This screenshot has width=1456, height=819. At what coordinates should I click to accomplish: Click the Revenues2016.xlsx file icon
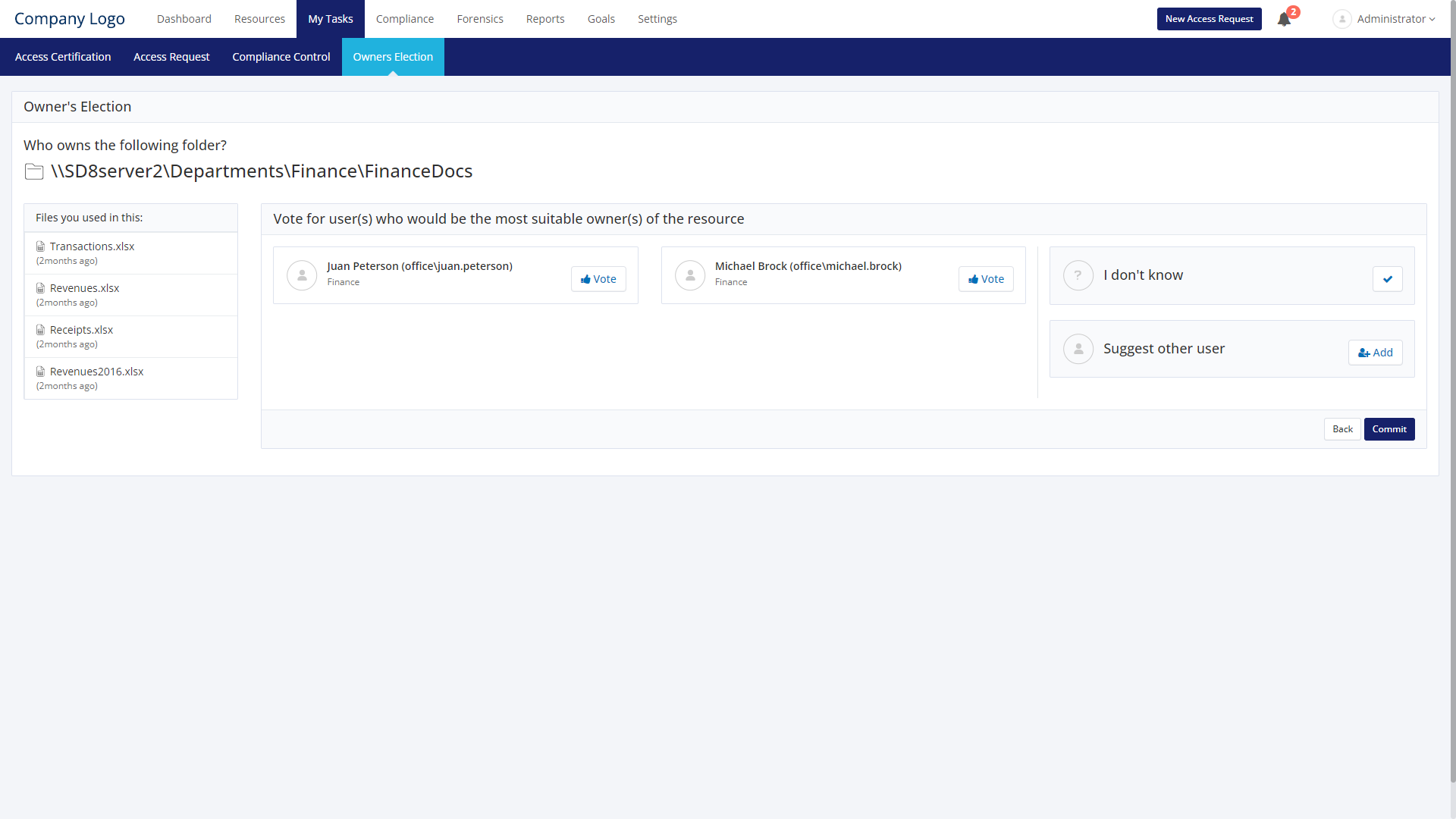41,372
